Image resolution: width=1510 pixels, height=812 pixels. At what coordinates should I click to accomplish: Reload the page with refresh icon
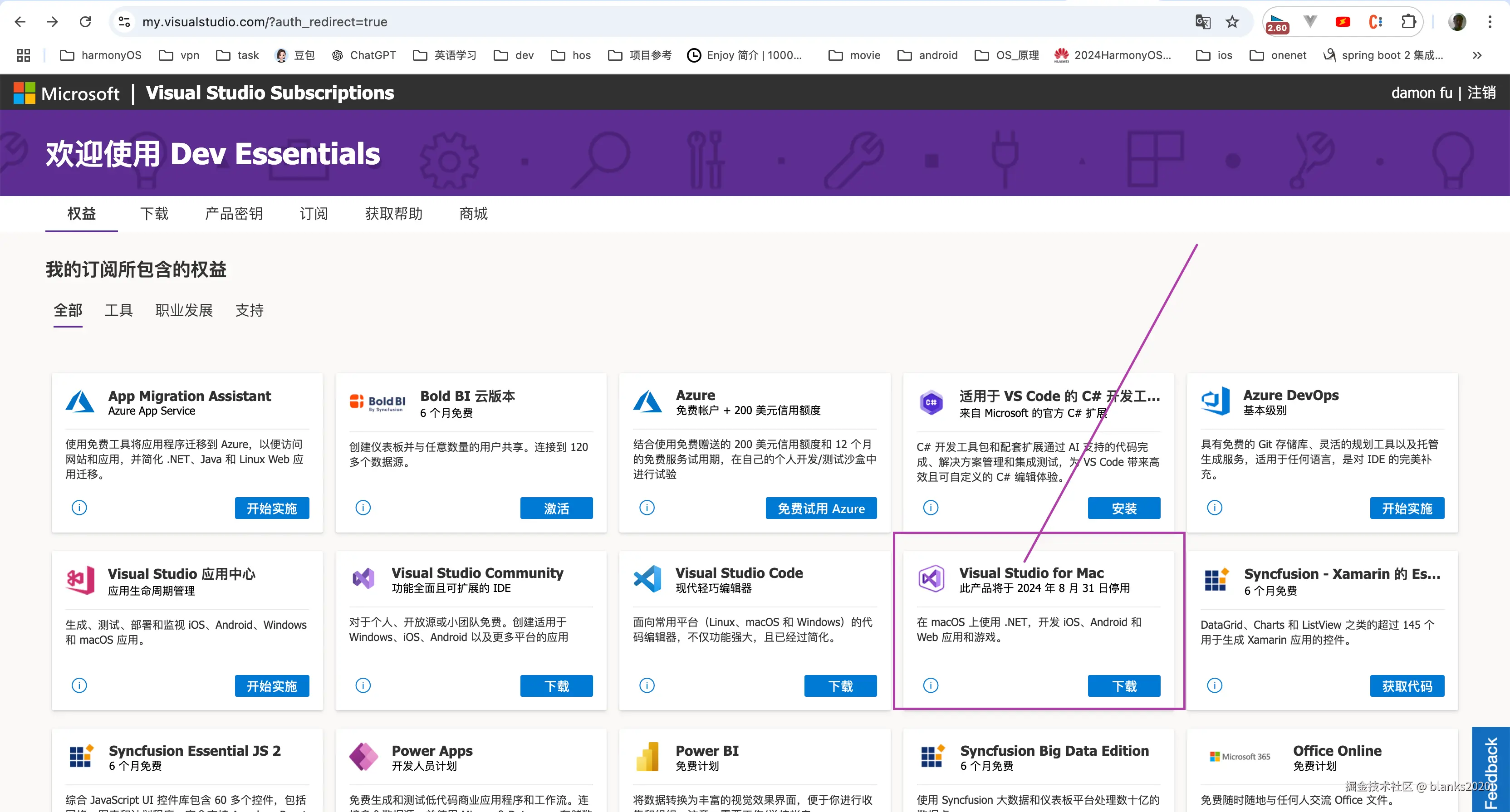[86, 22]
